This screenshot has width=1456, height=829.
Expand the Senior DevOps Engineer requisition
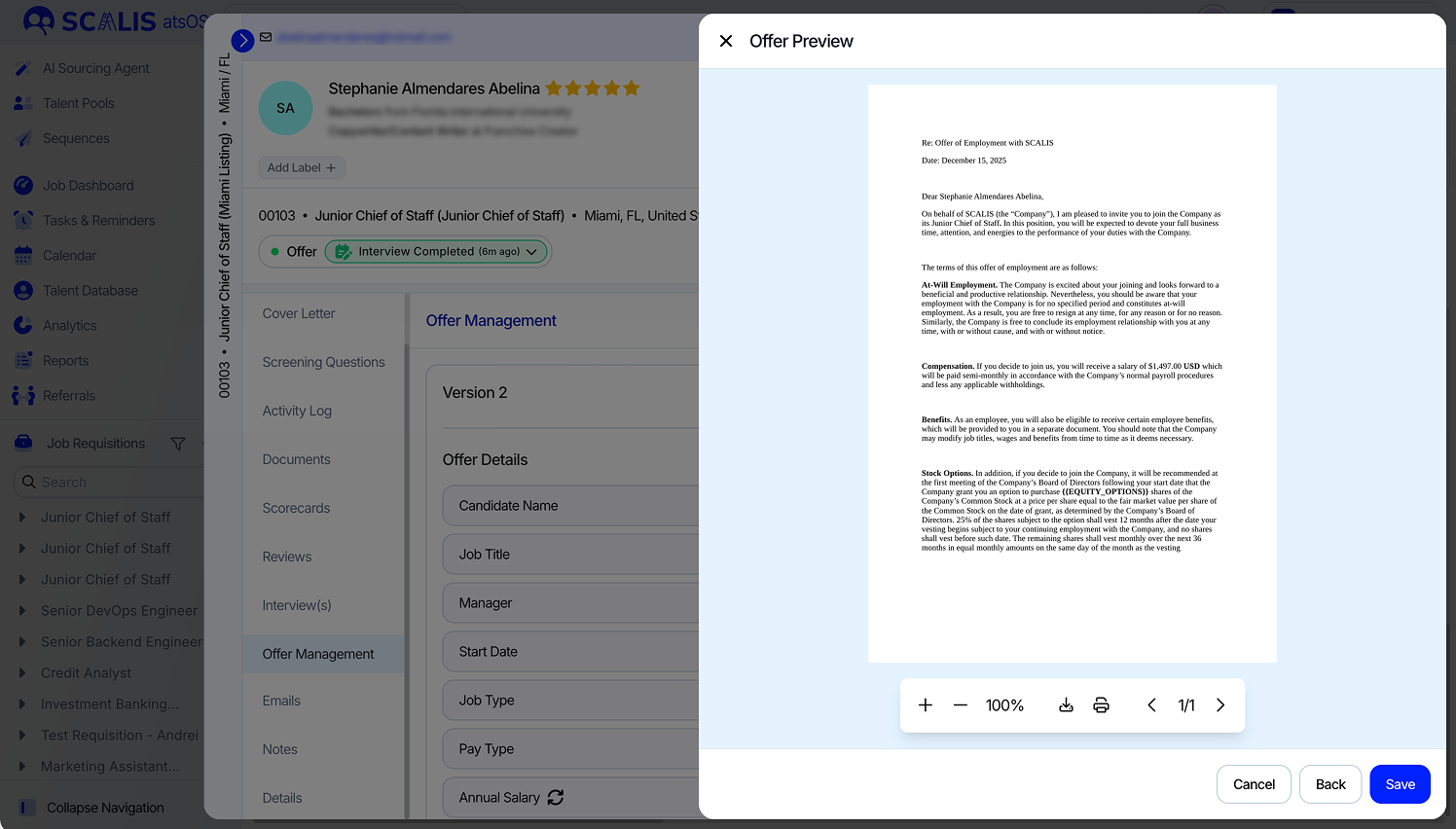(x=22, y=611)
